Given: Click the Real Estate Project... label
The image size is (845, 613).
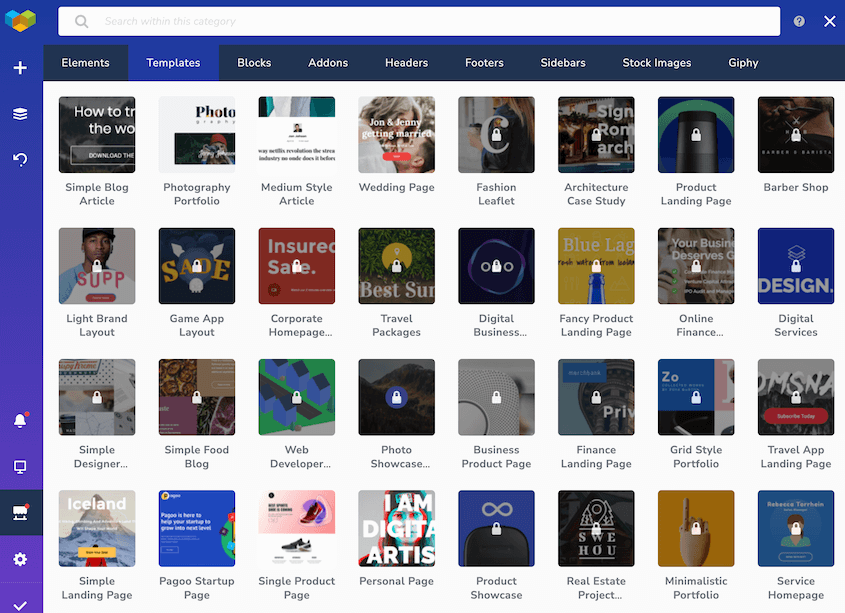Looking at the screenshot, I should pos(596,588).
